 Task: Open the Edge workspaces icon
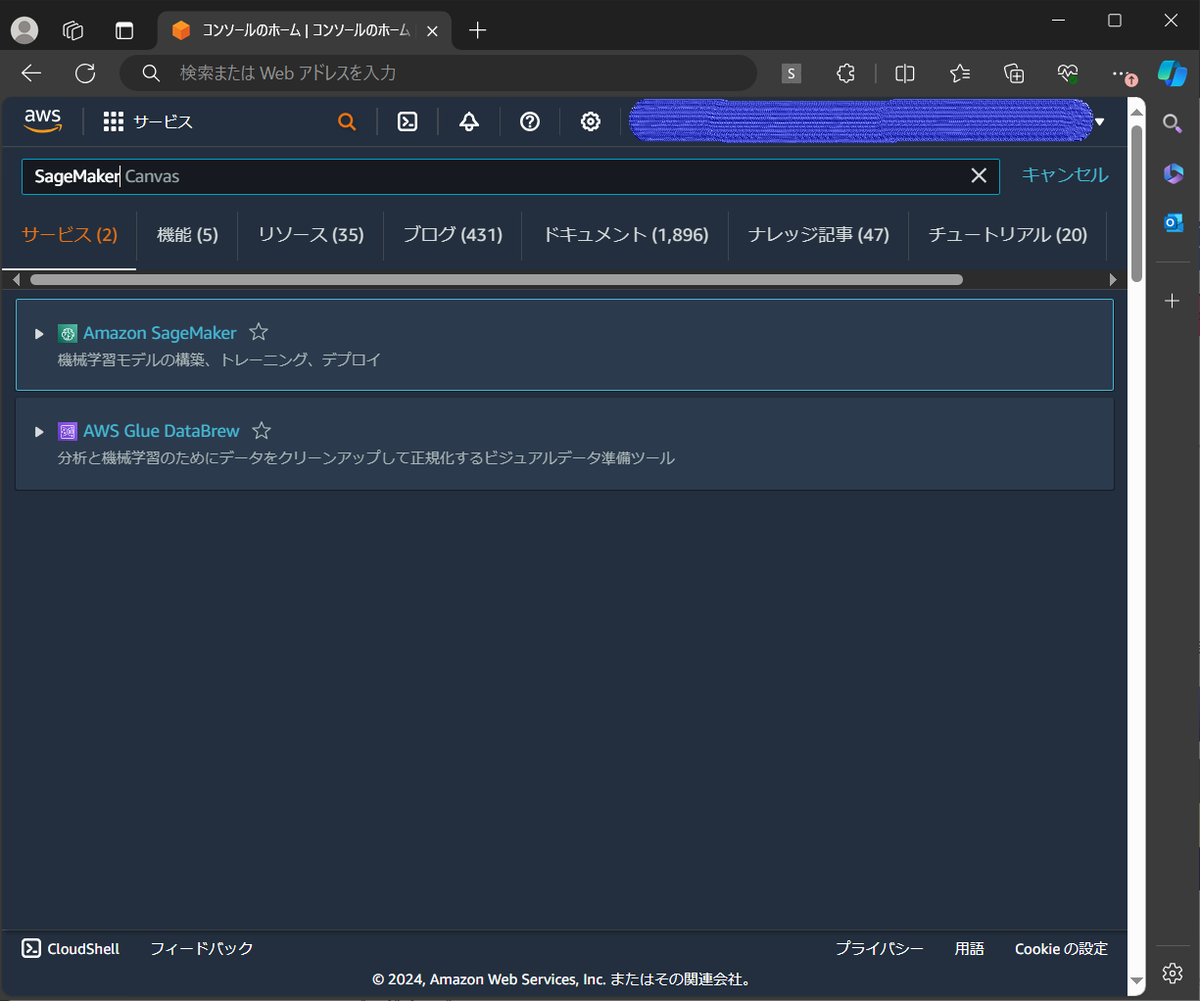tap(73, 30)
